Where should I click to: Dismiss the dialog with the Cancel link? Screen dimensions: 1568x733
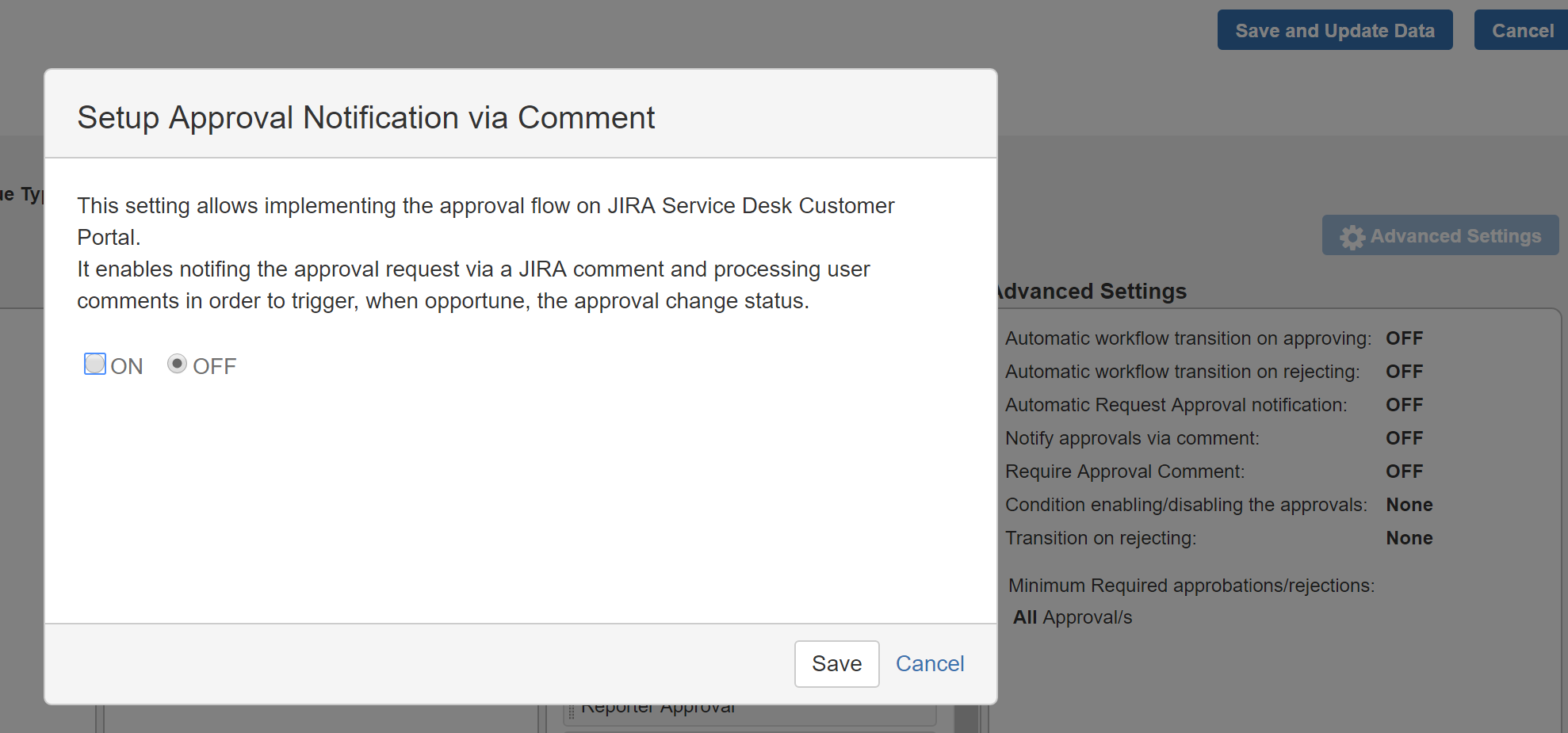pyautogui.click(x=929, y=663)
